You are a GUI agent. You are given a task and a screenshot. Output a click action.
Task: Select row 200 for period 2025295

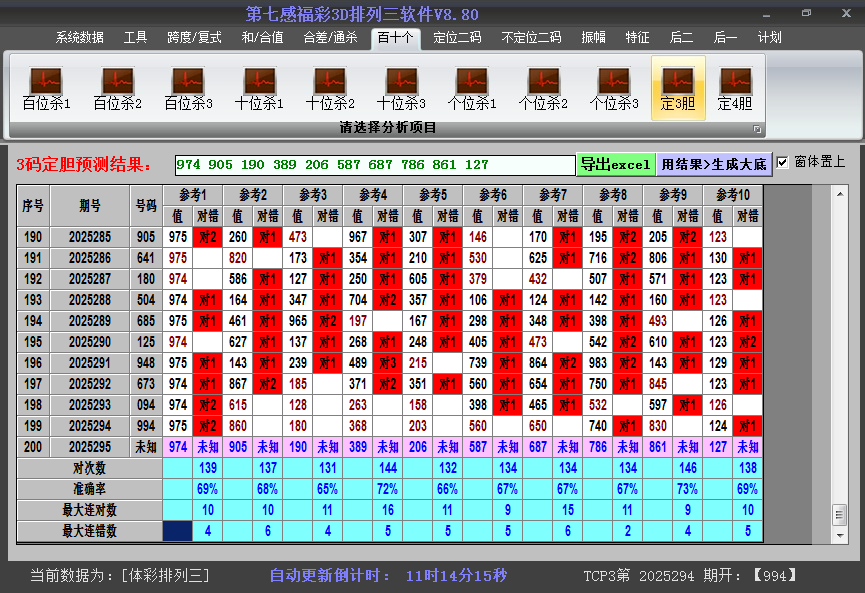click(90, 447)
